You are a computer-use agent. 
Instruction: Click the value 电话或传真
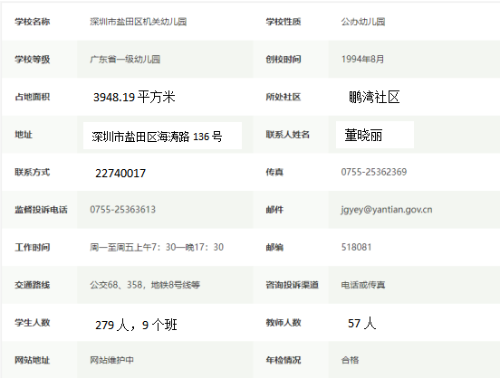coord(363,285)
